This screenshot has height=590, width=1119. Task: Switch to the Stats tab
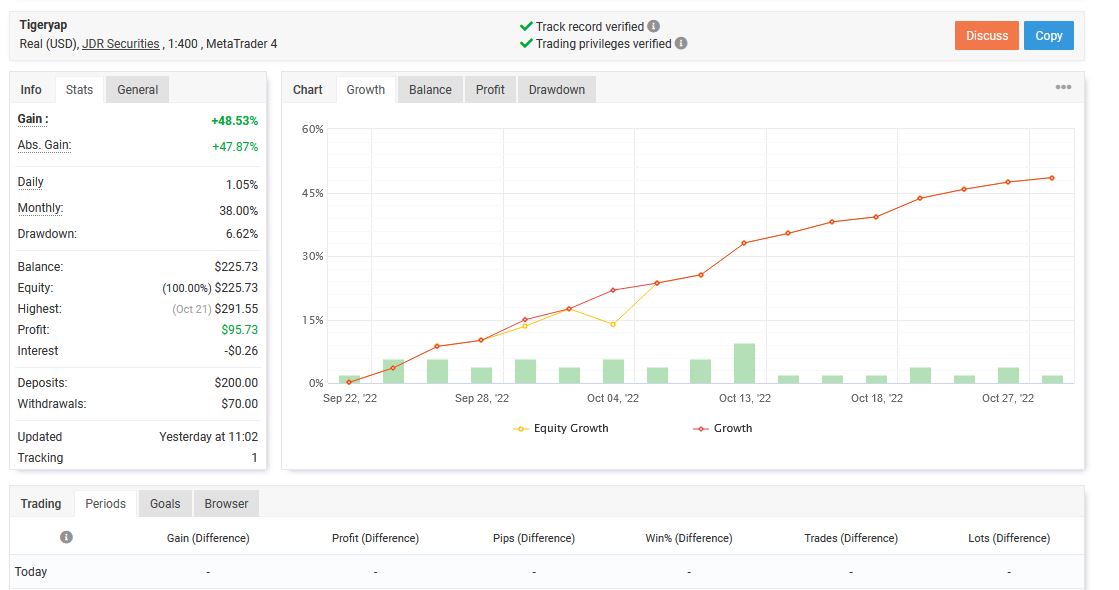coord(79,90)
